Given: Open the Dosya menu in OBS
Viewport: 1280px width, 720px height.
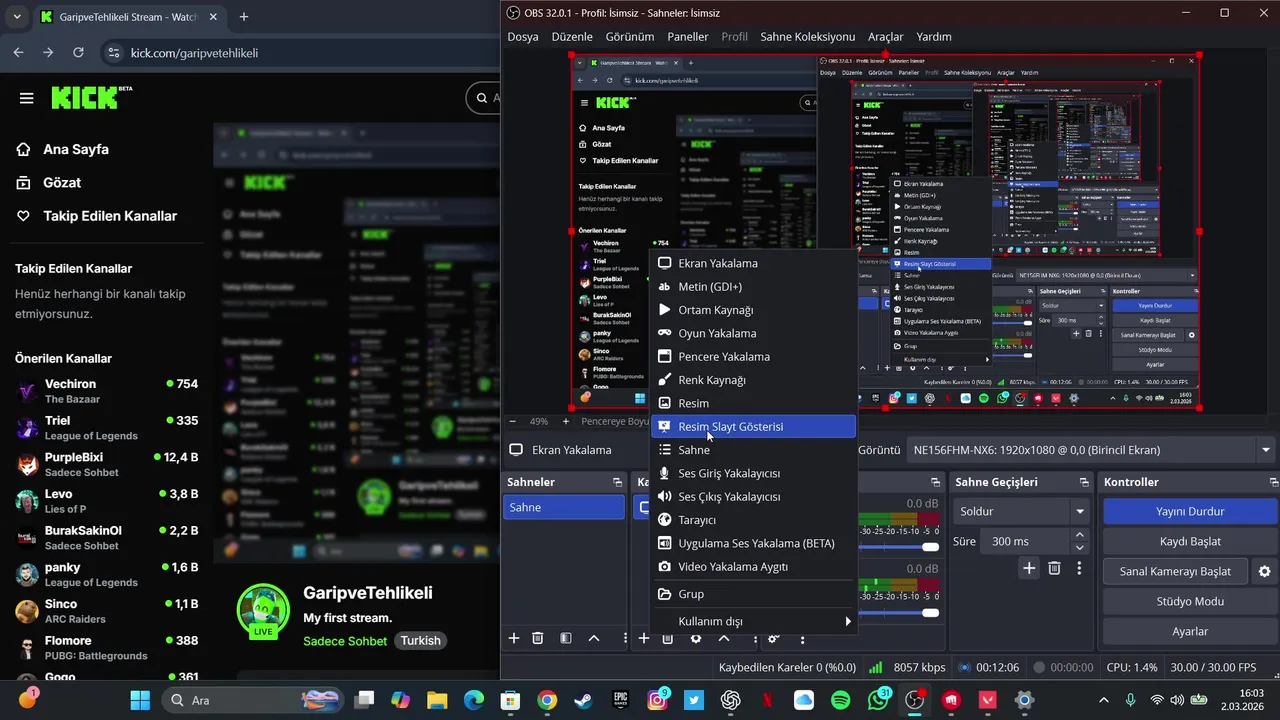Looking at the screenshot, I should (x=523, y=37).
